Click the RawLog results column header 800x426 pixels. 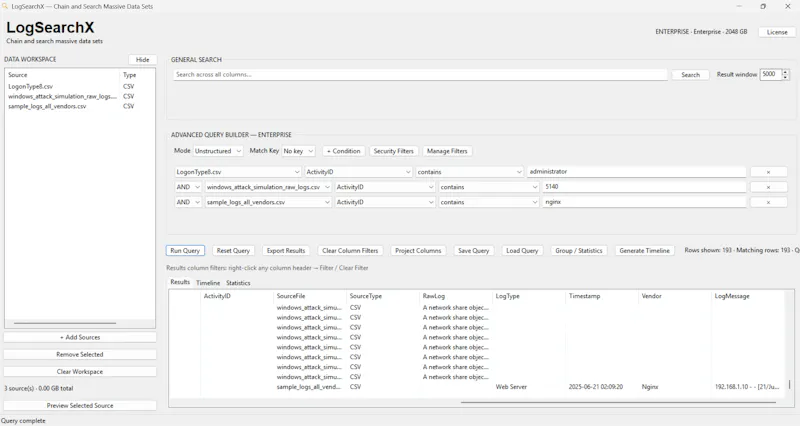coord(456,296)
